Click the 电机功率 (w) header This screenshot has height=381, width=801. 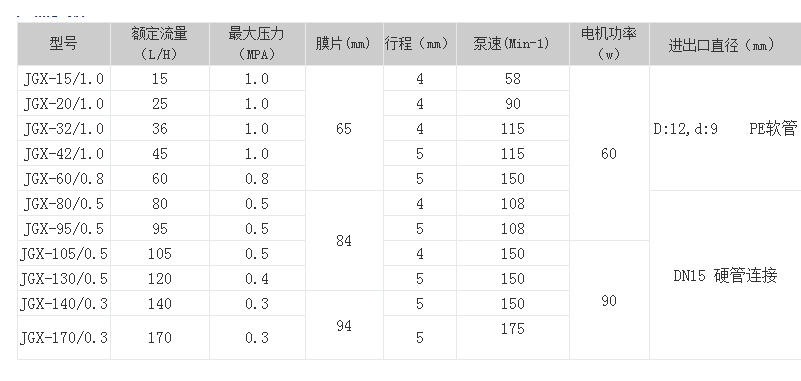tap(609, 44)
